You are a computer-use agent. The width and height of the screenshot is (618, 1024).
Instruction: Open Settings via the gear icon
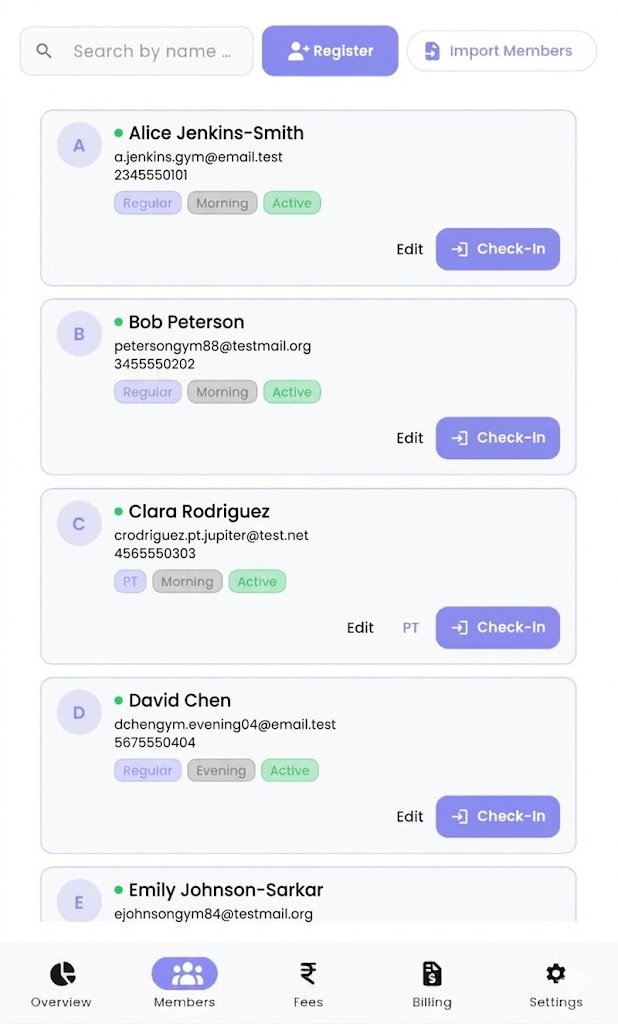[x=555, y=972]
